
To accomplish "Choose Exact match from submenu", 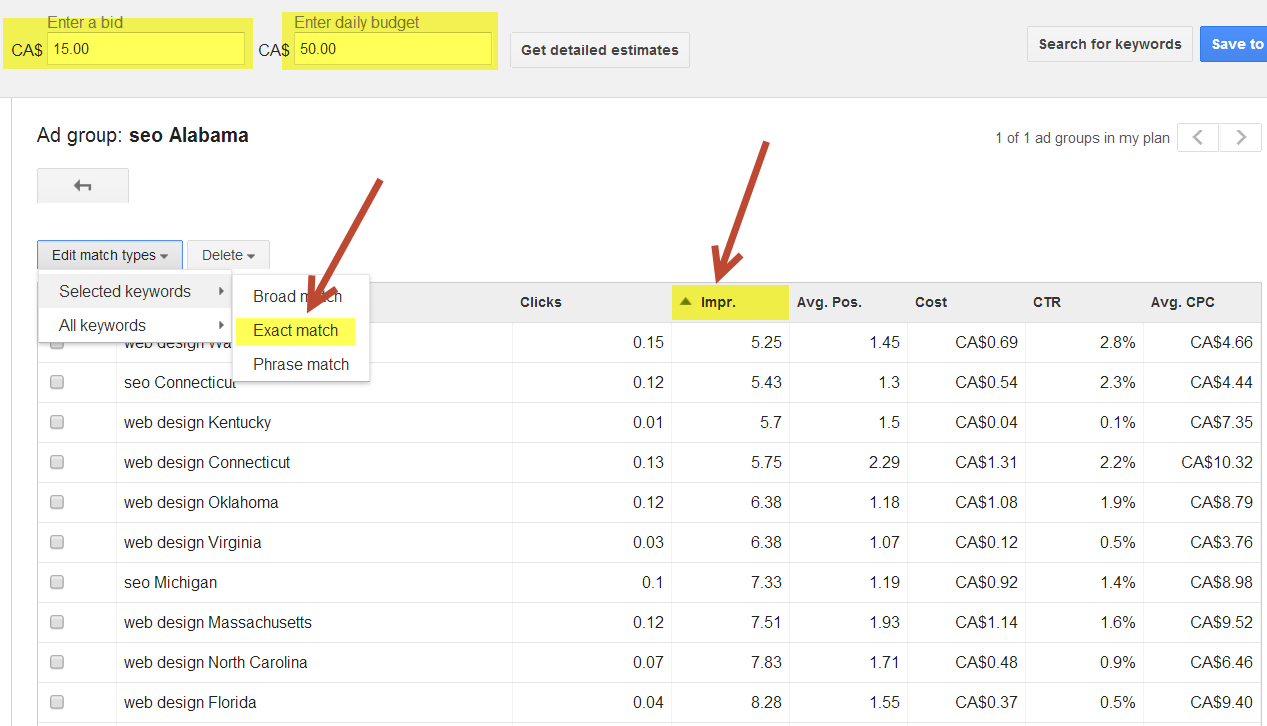I will [296, 330].
